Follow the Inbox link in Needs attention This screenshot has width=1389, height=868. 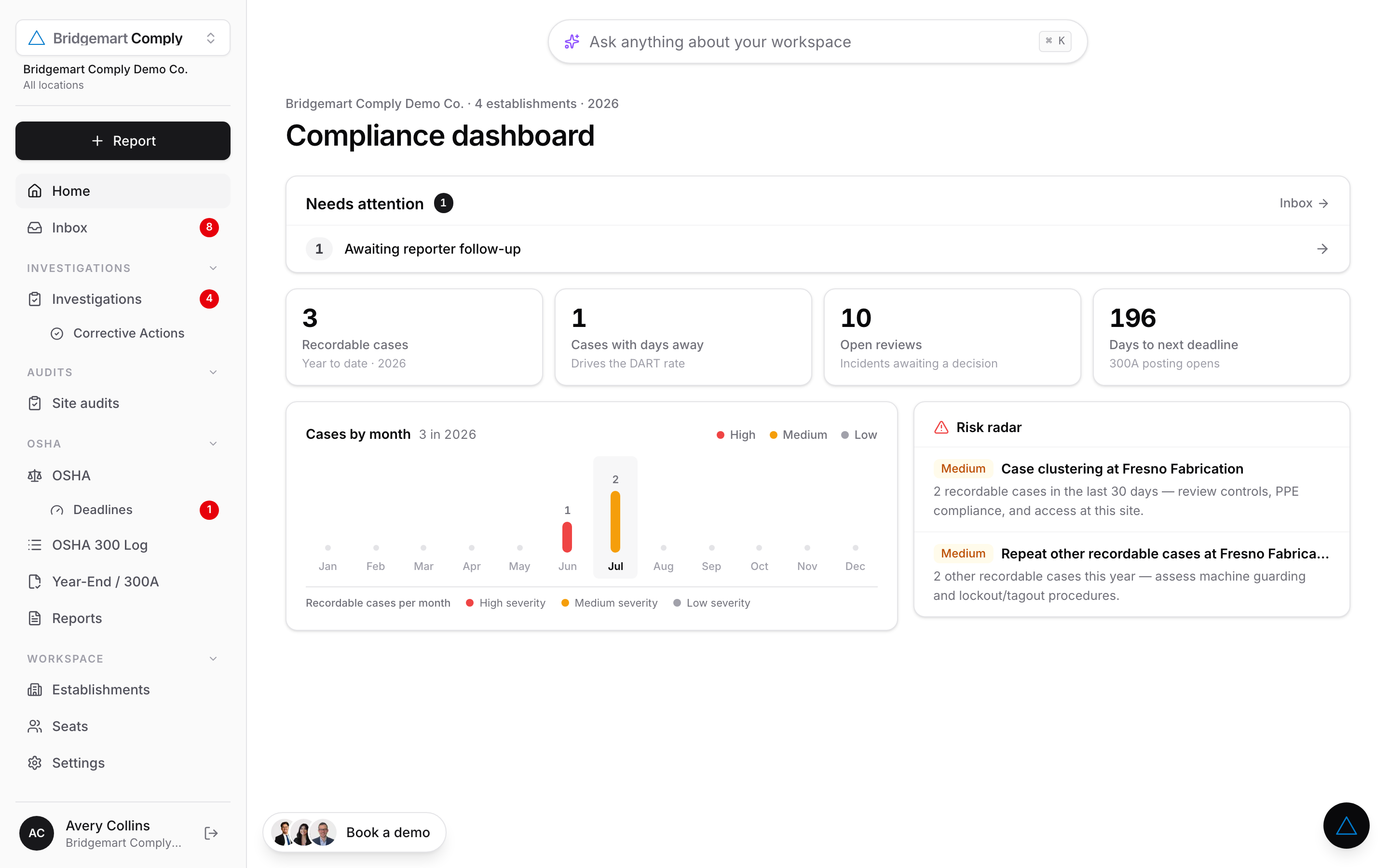[1304, 203]
